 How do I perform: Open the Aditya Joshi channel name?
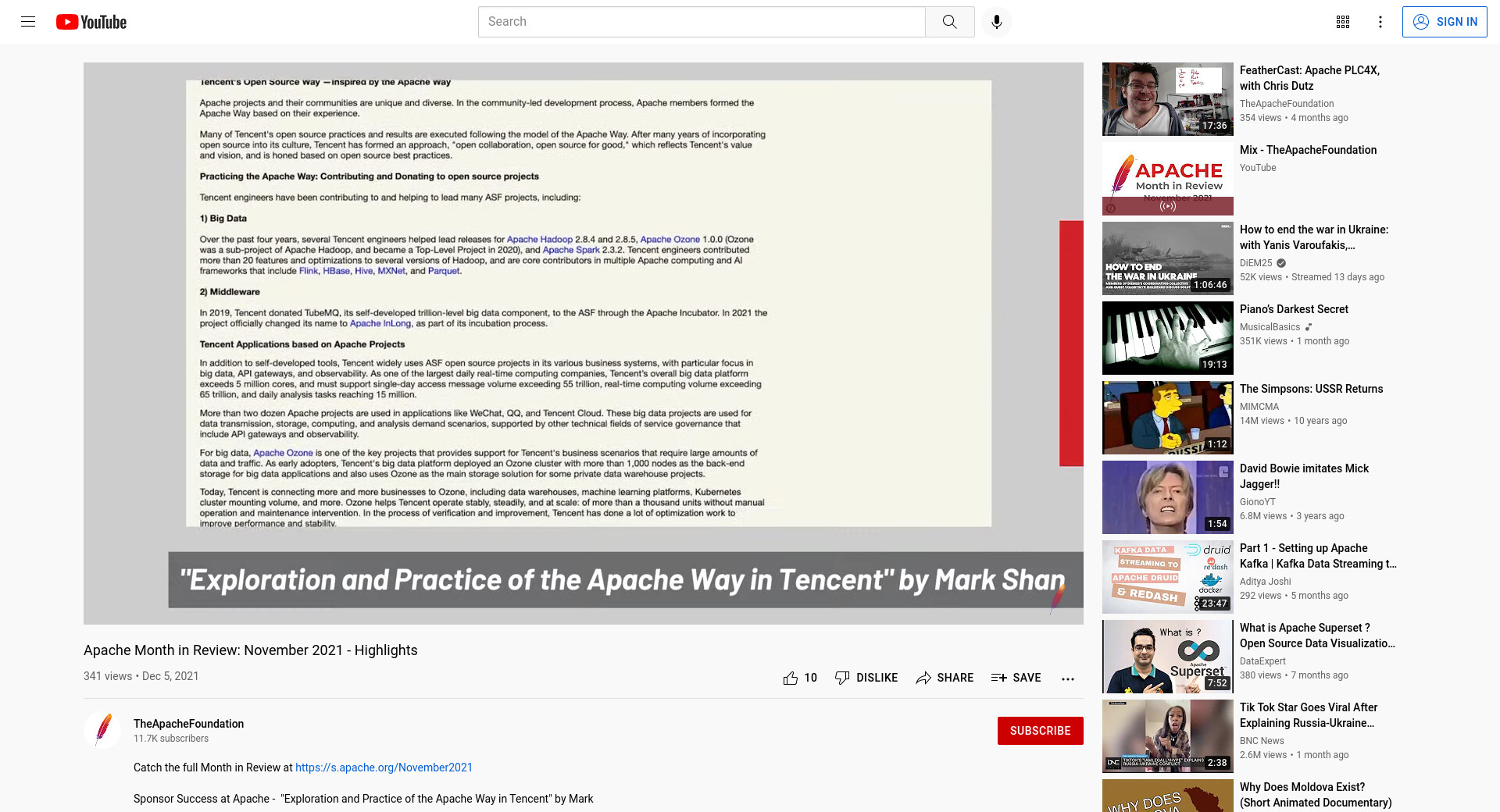tap(1265, 582)
